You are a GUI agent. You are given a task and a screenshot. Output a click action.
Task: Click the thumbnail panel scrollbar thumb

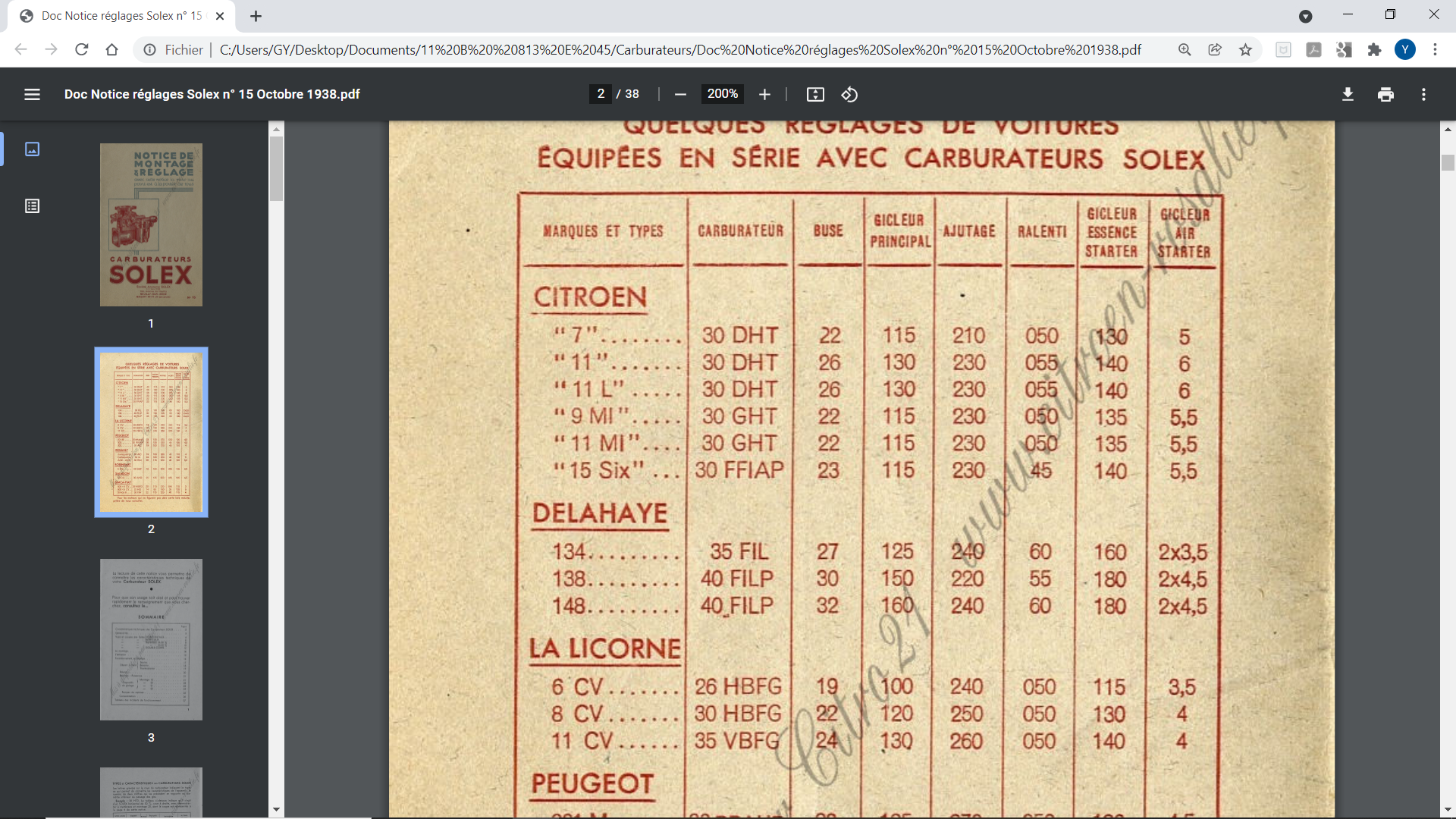pos(276,168)
